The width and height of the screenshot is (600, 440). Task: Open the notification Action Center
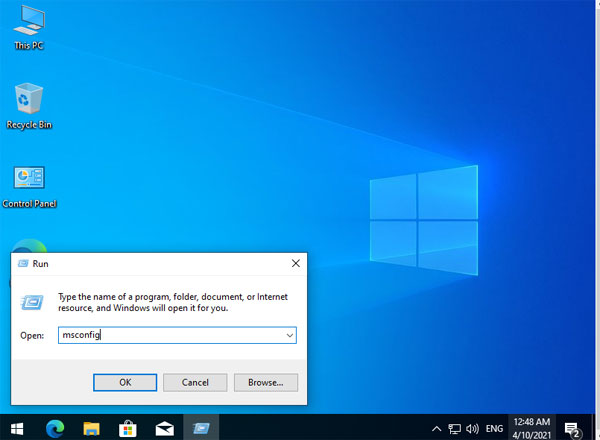(x=573, y=427)
